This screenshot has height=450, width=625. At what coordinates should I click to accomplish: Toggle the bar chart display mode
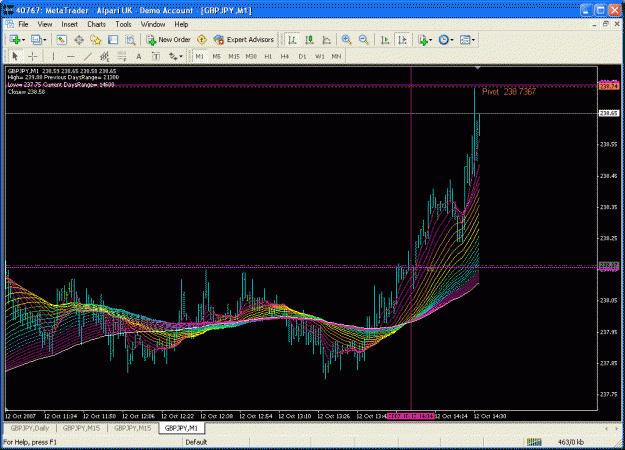tap(293, 39)
